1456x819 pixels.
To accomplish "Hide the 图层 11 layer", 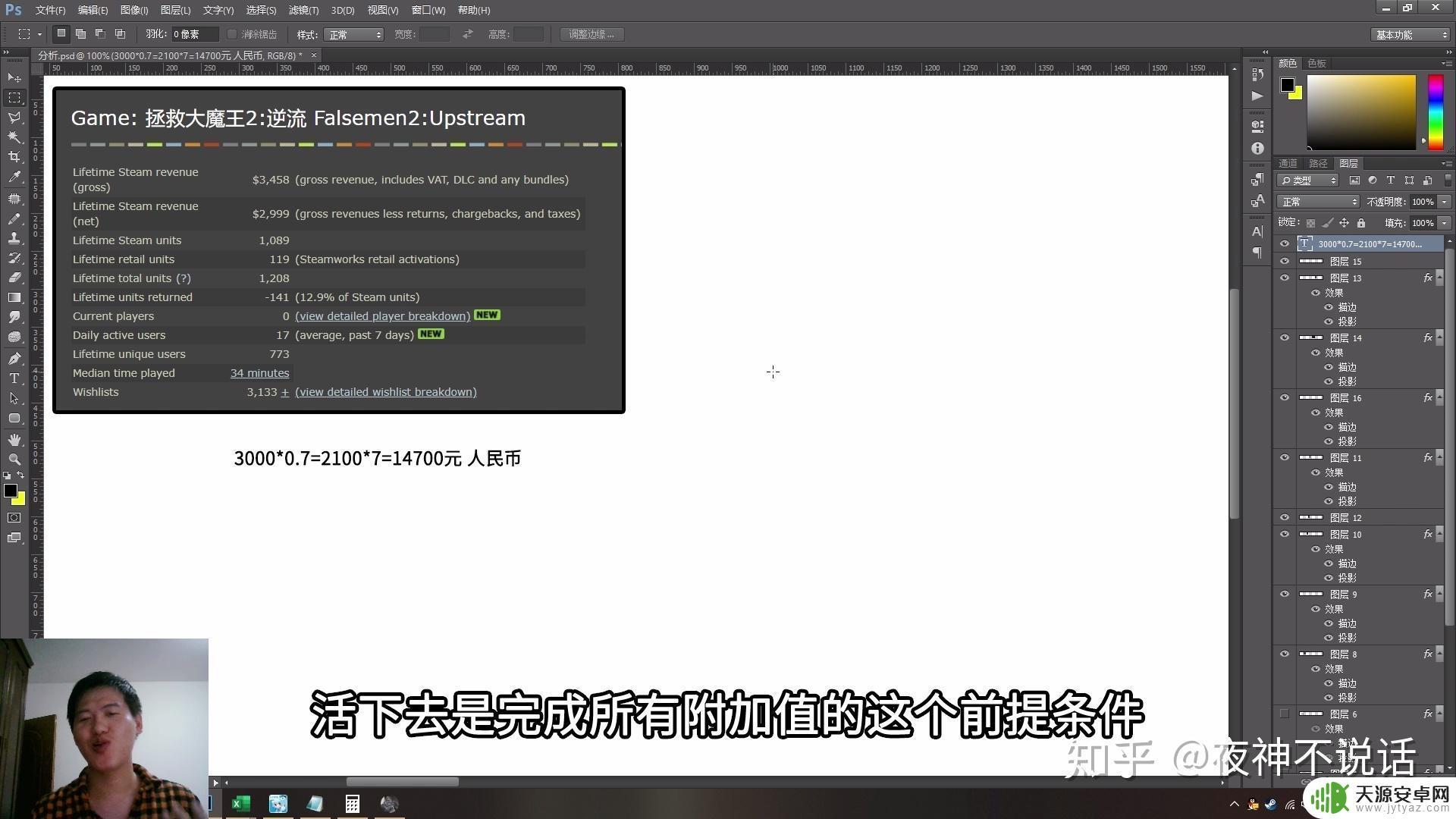I will pos(1285,457).
